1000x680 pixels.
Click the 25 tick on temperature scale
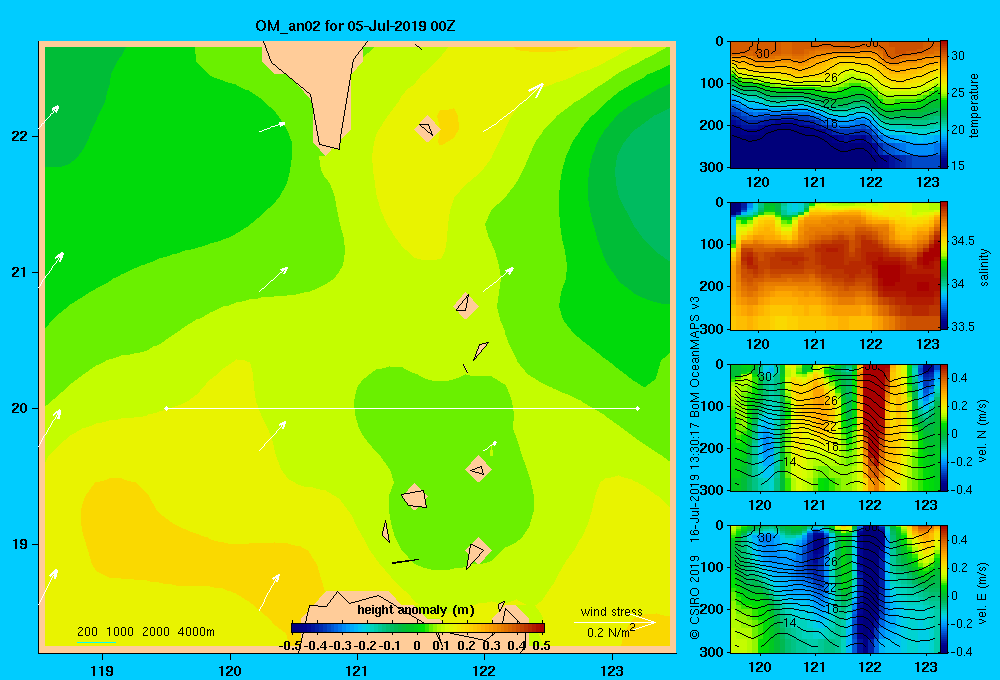point(958,92)
